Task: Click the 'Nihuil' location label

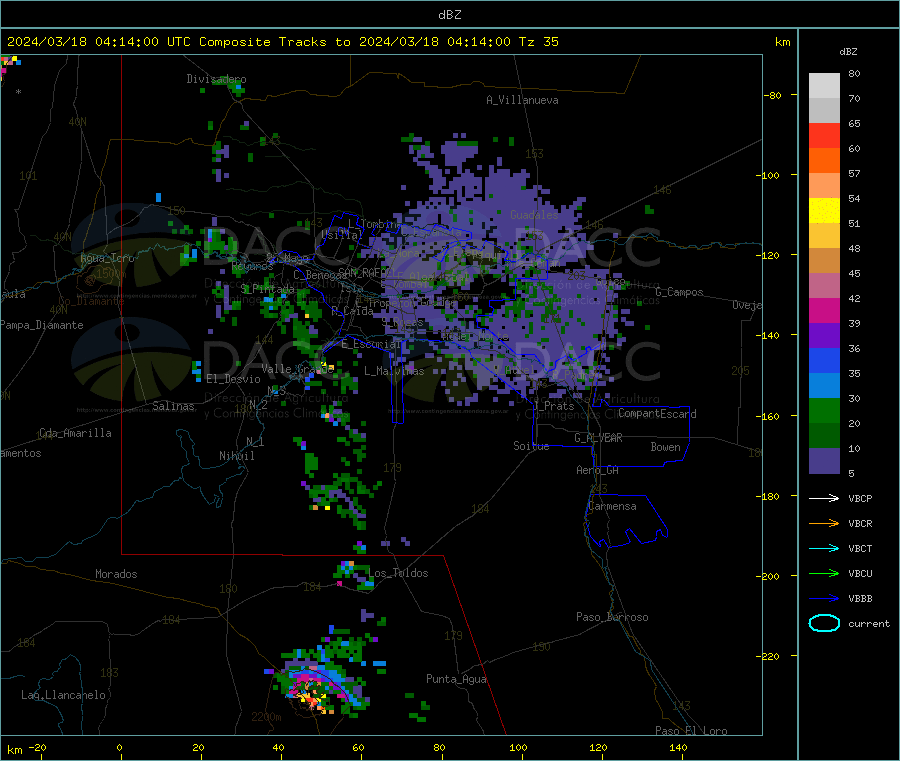Action: tap(236, 456)
